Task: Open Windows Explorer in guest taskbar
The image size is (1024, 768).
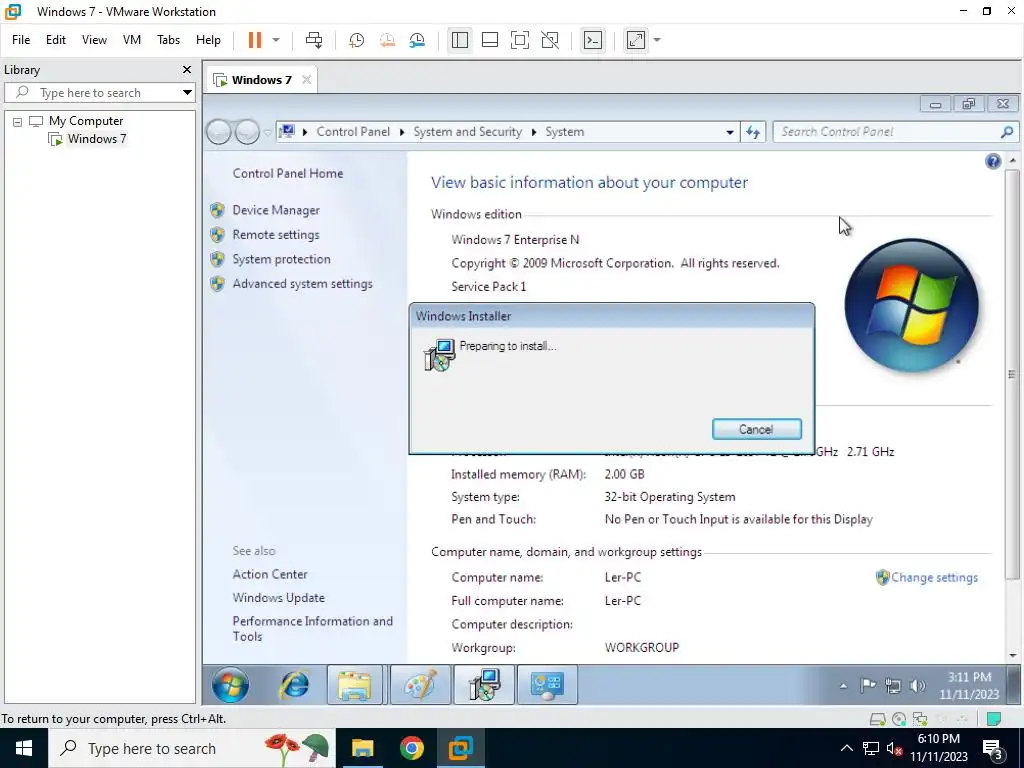Action: click(x=355, y=686)
